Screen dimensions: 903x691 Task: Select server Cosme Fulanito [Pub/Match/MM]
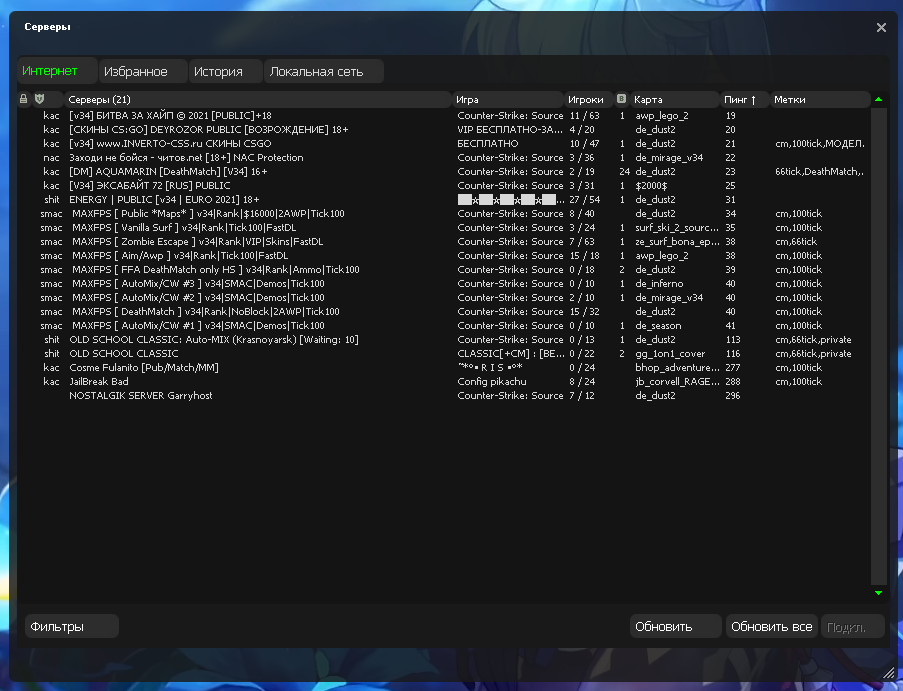(x=443, y=367)
